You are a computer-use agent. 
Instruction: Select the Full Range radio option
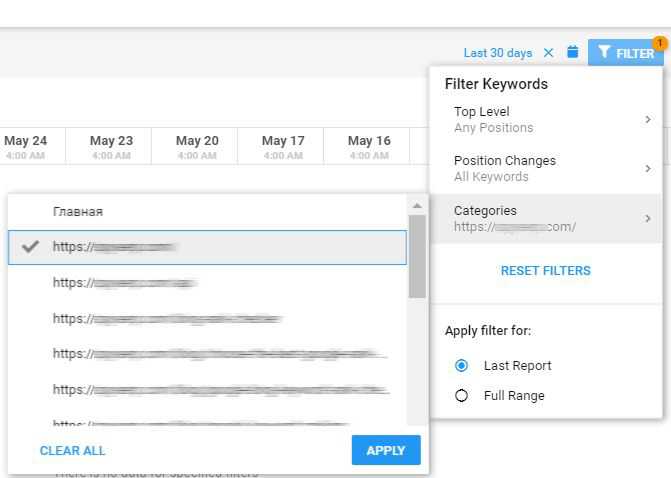pos(462,396)
